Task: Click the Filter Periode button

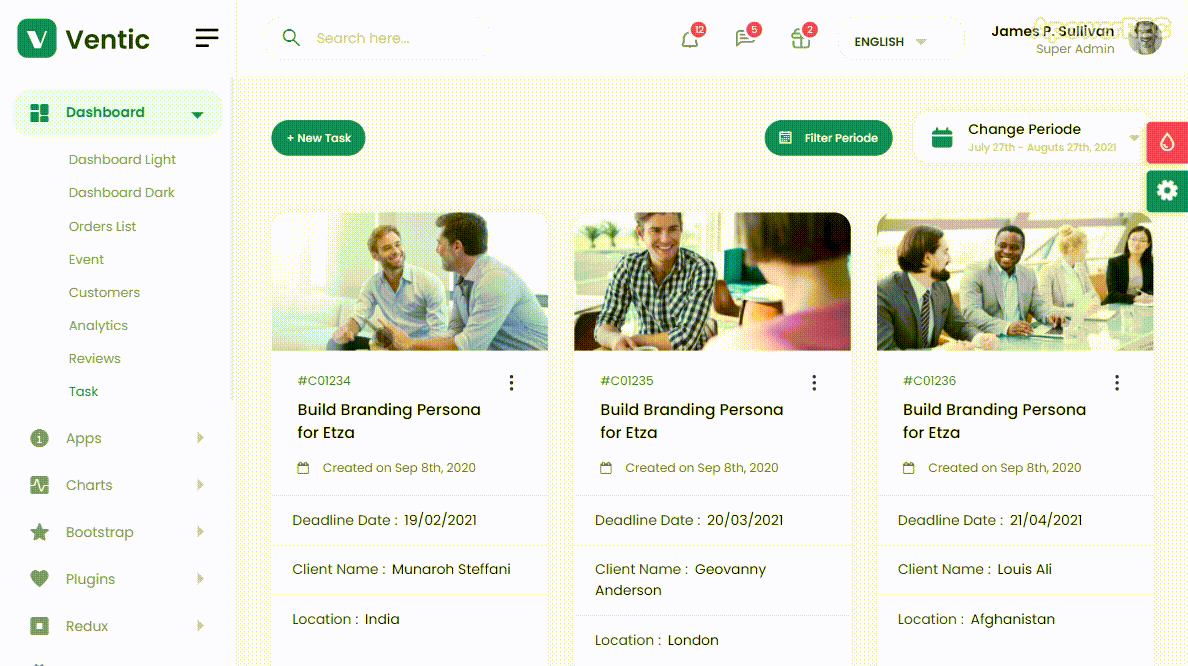Action: point(828,138)
